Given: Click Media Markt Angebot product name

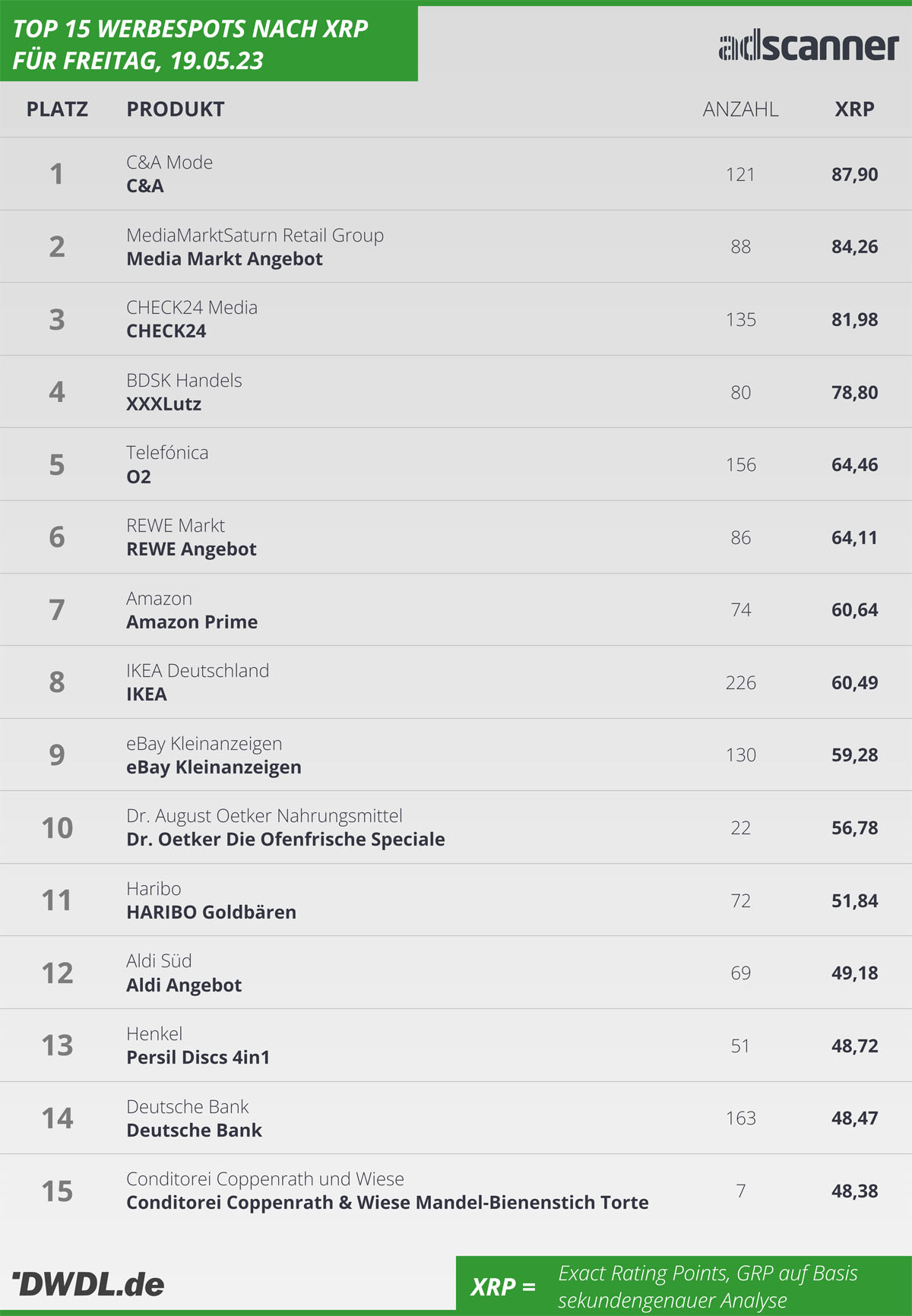Looking at the screenshot, I should 224,259.
